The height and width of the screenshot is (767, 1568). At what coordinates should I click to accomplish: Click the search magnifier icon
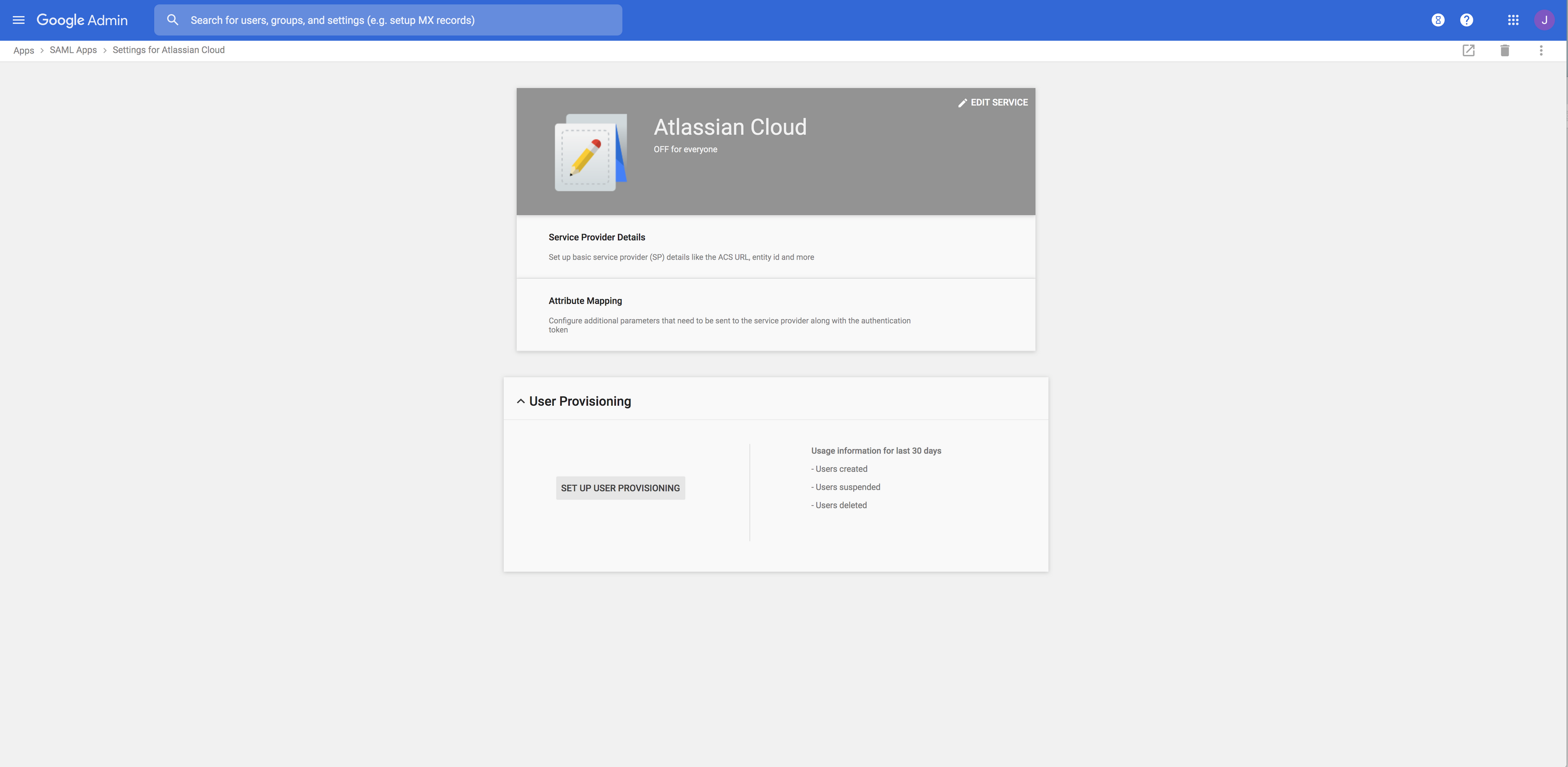coord(173,20)
